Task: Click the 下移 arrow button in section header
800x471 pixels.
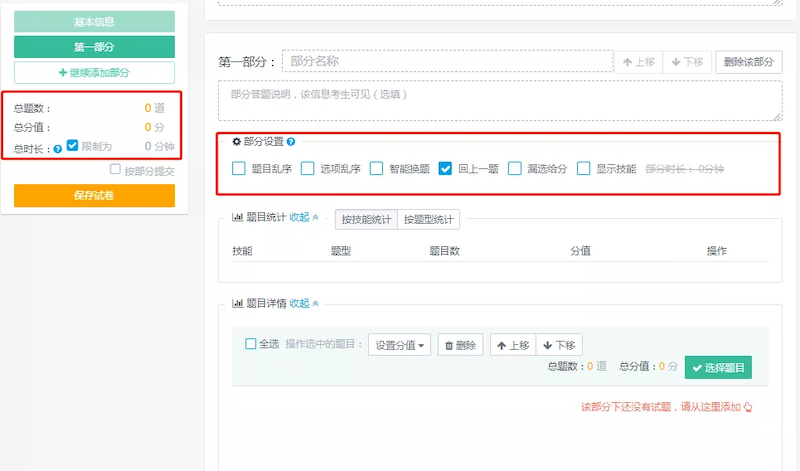Action: coord(687,62)
